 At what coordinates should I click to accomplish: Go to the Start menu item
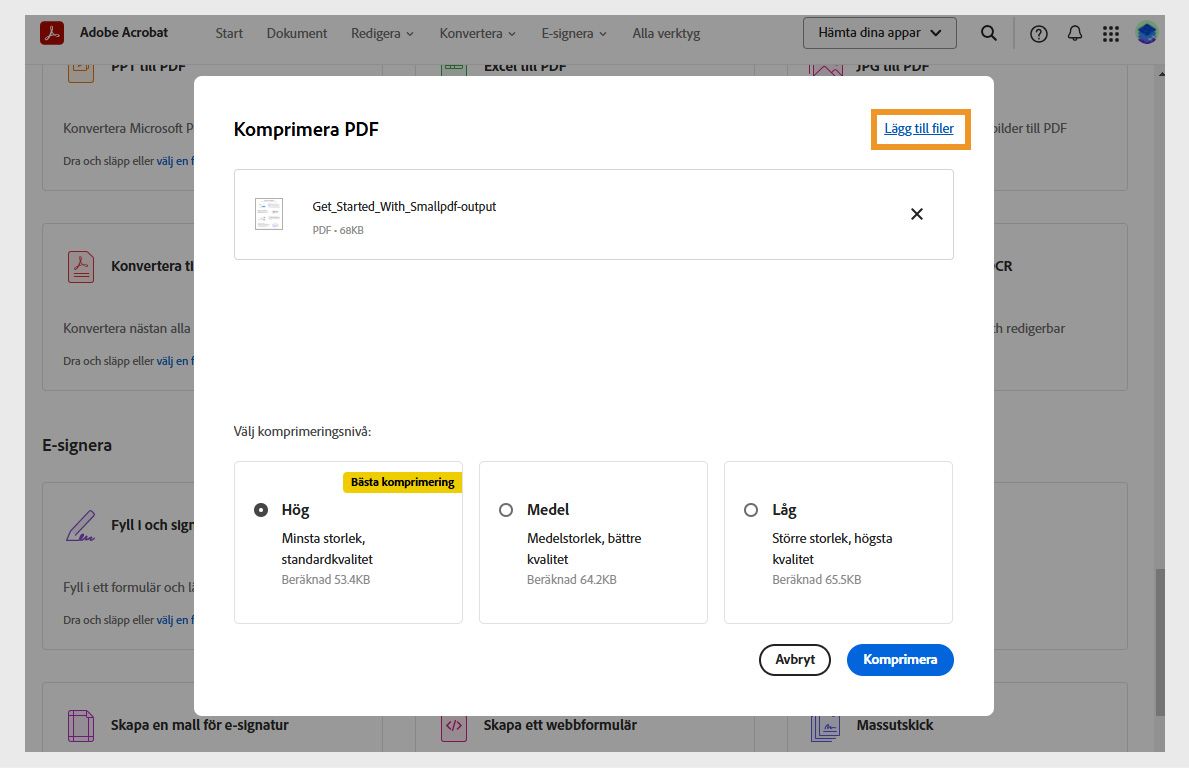(x=229, y=33)
